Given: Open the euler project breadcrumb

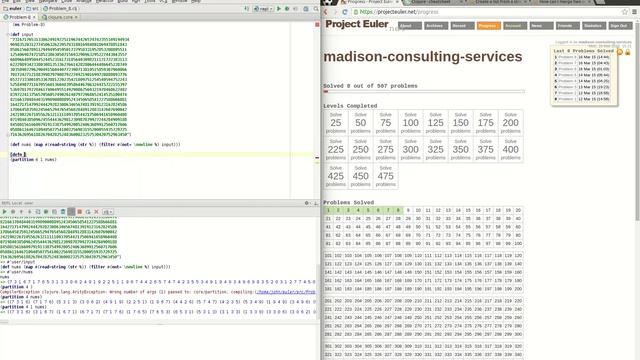Looking at the screenshot, I should coord(12,9).
